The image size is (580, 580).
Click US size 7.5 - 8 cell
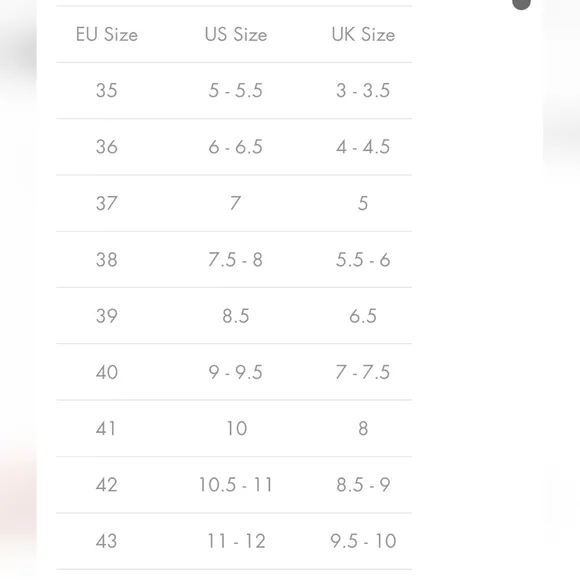point(236,260)
